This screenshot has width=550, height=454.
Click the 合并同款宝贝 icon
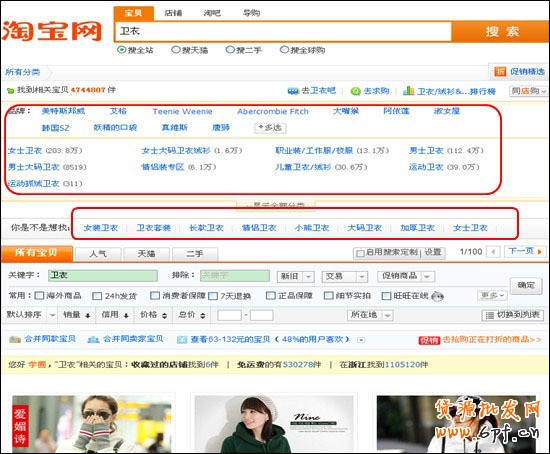15,339
